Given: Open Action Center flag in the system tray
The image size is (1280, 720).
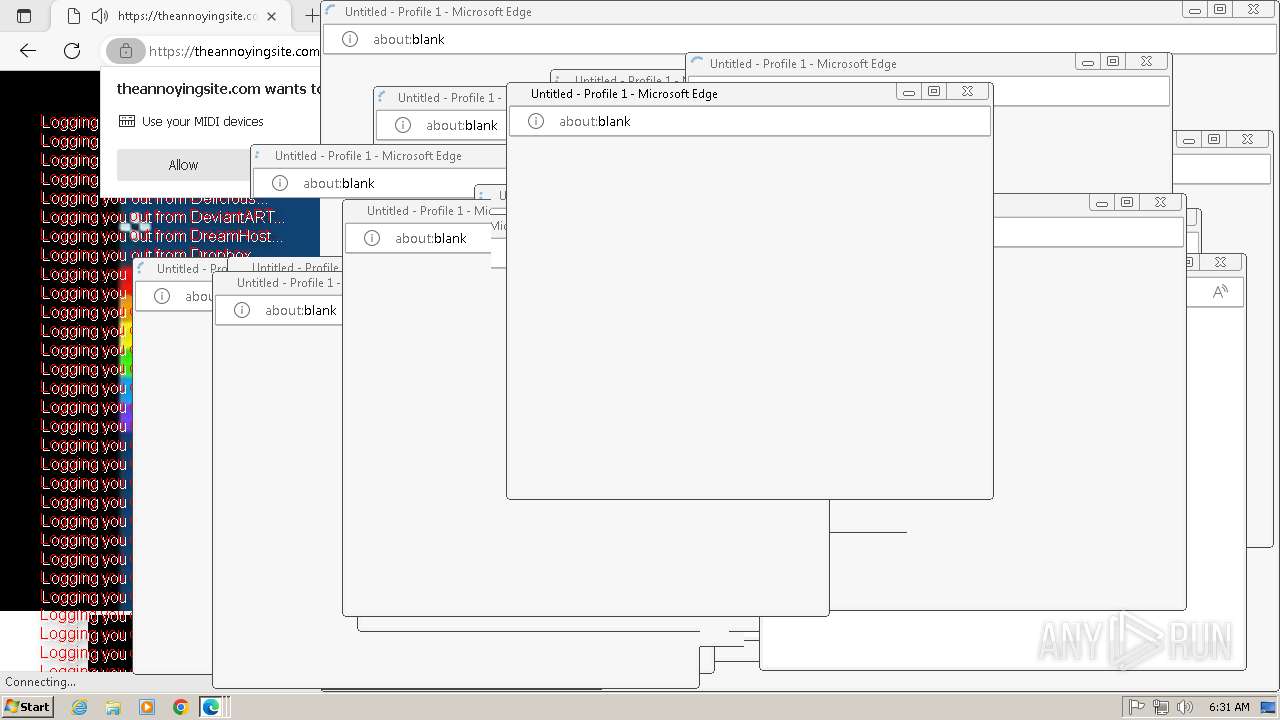Looking at the screenshot, I should 1137,707.
